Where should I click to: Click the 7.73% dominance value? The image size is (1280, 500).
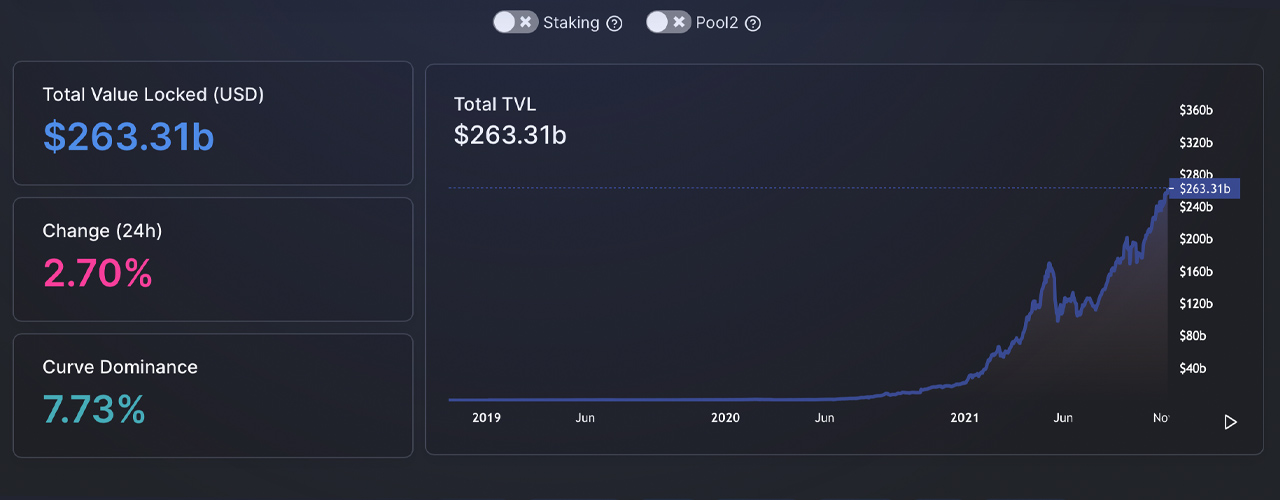pyautogui.click(x=94, y=409)
